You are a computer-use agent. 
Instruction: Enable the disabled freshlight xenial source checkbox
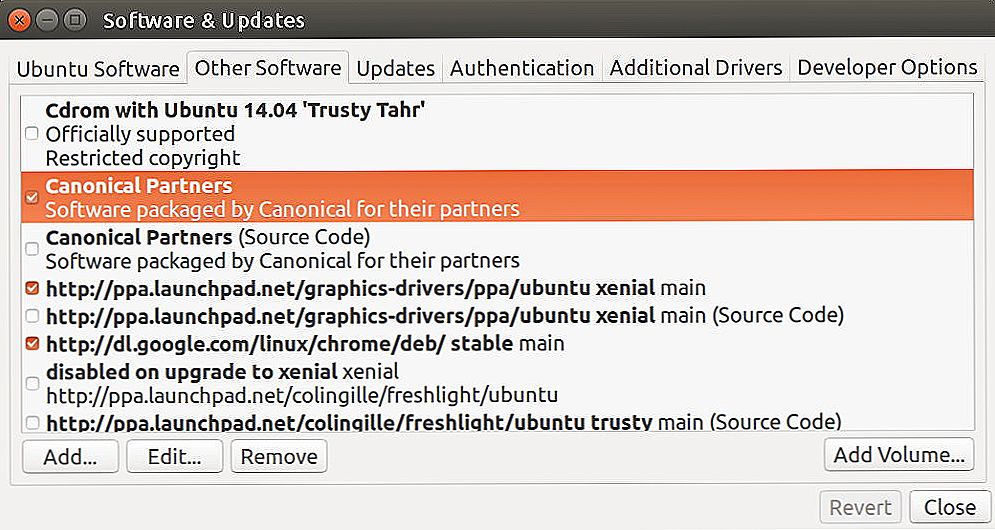point(32,383)
